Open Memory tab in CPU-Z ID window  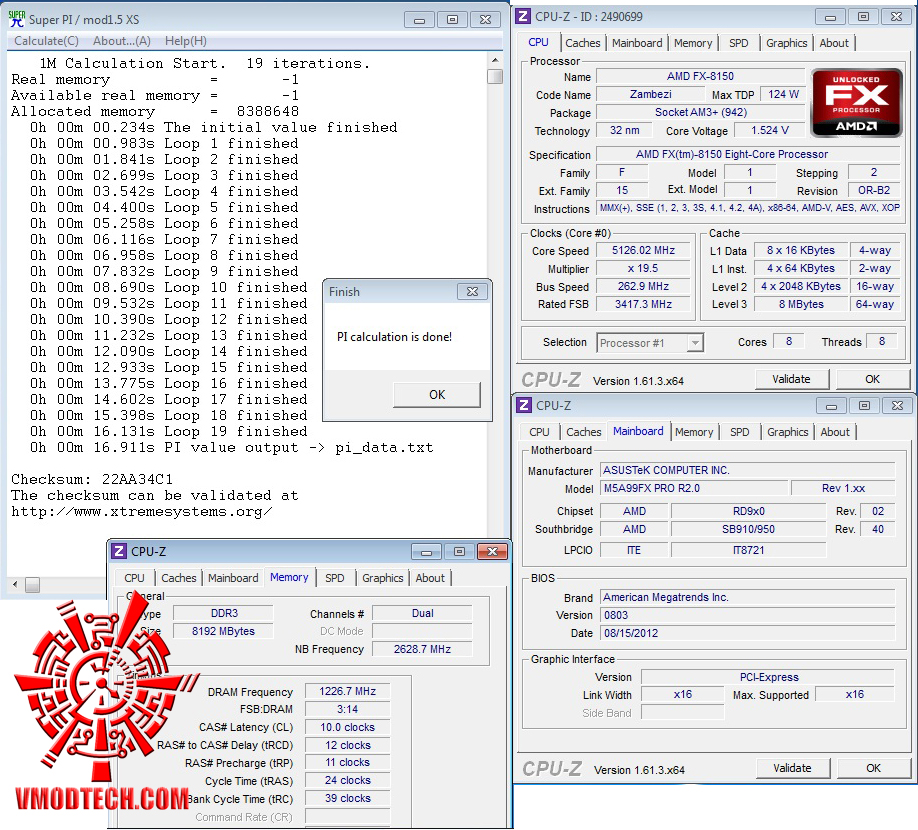pyautogui.click(x=693, y=43)
